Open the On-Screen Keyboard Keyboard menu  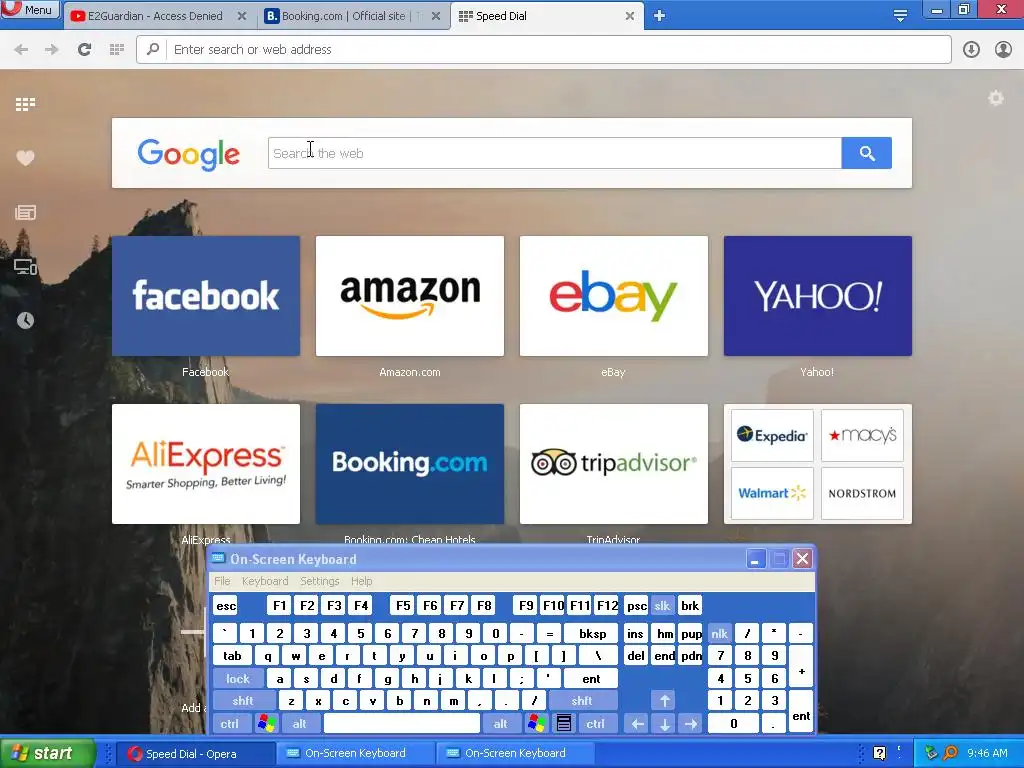[264, 581]
